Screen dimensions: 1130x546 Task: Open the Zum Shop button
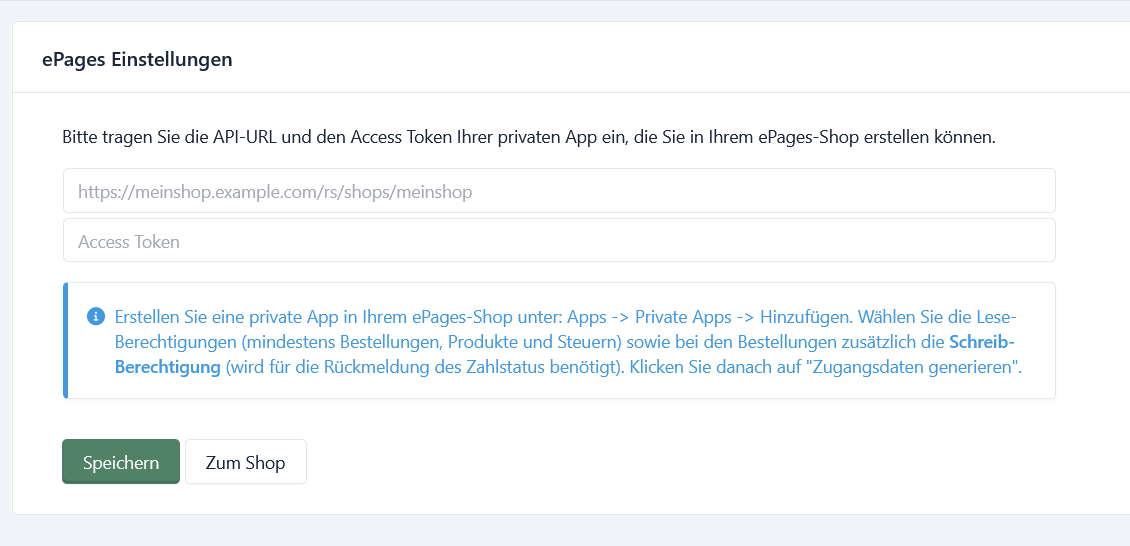point(246,462)
